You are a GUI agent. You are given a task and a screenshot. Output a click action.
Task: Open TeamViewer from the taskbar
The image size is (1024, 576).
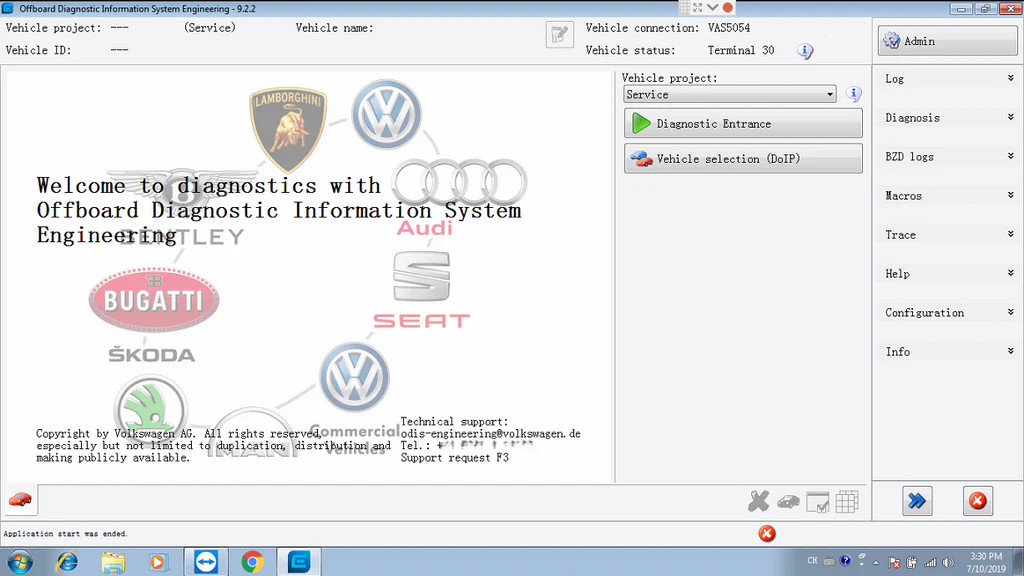[x=206, y=562]
